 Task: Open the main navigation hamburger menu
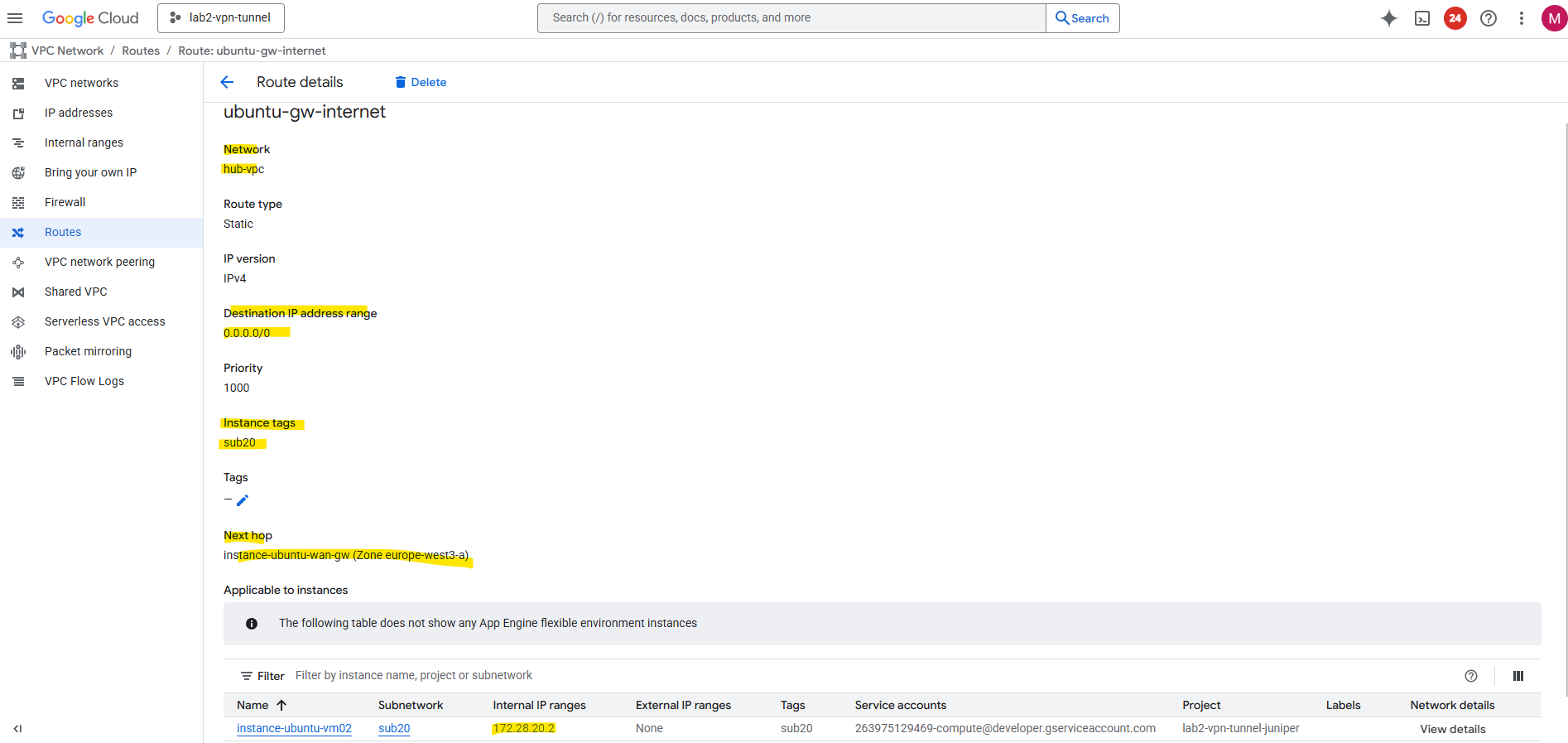[15, 17]
